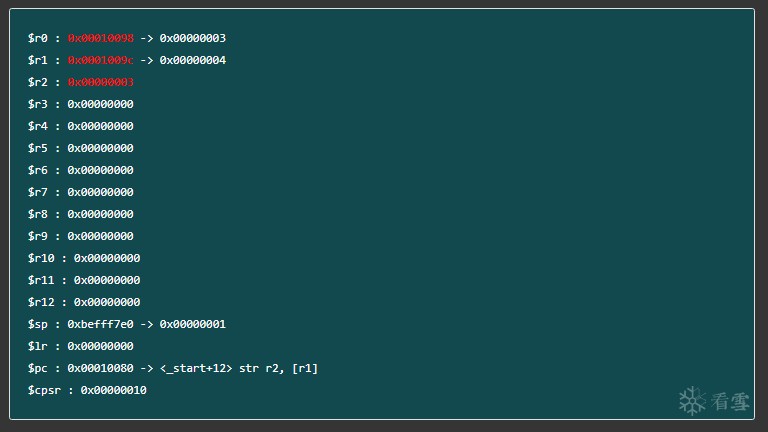Select the $r3 register value
The image size is (768, 432).
tap(100, 104)
